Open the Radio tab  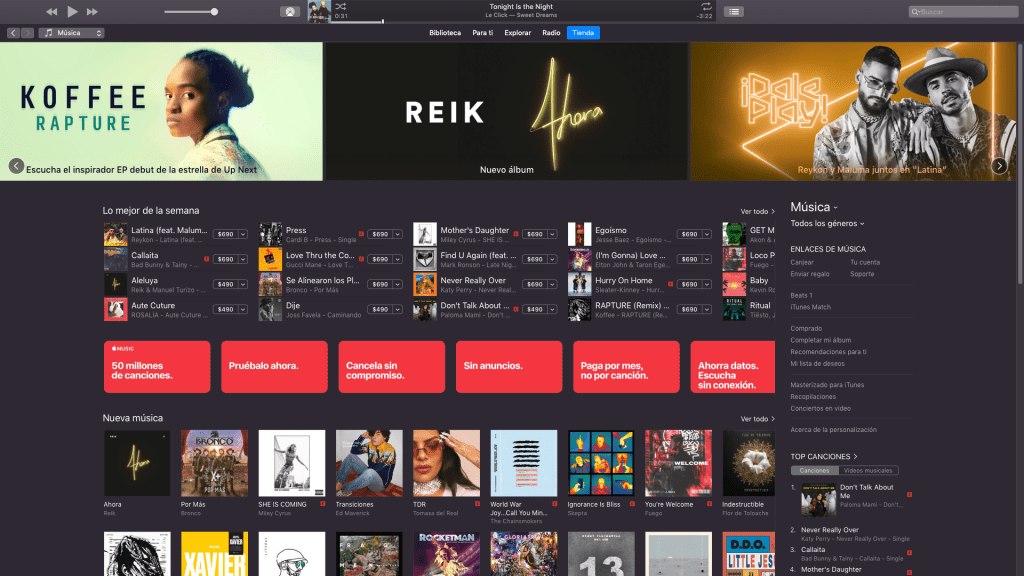click(x=551, y=33)
